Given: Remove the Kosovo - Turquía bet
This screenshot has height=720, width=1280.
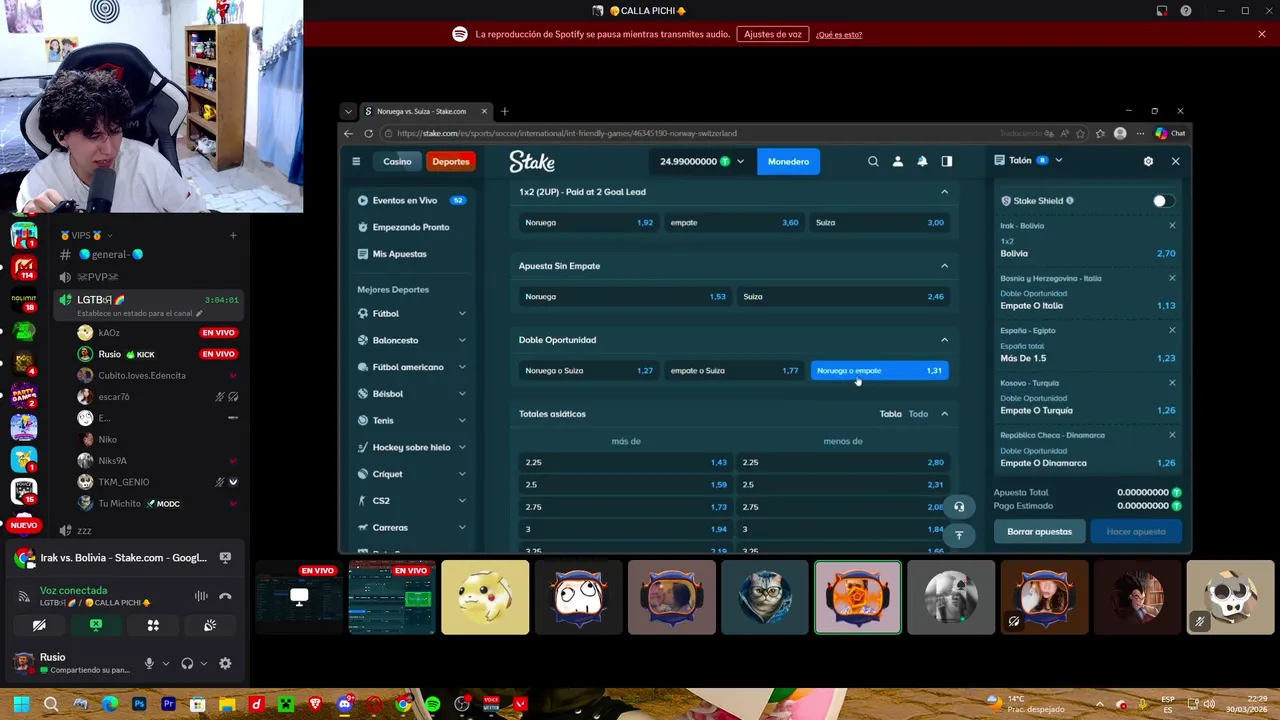Looking at the screenshot, I should click(x=1172, y=382).
